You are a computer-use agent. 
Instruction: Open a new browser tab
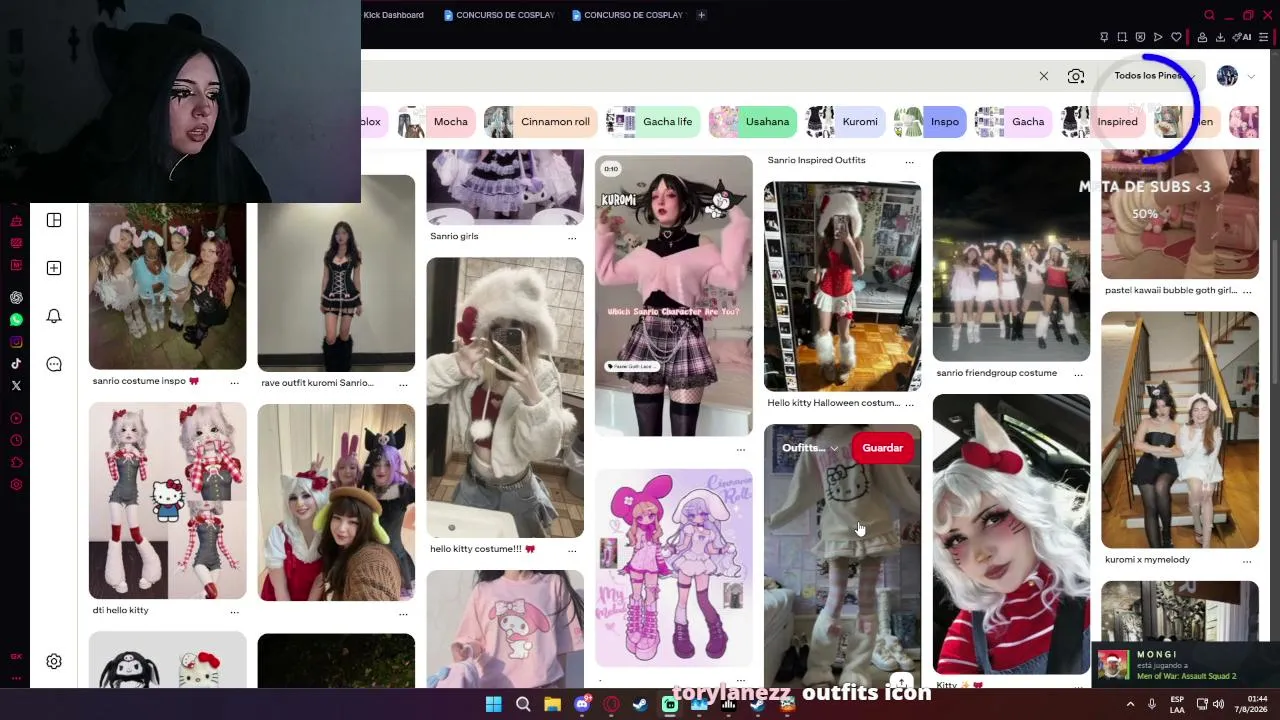coord(701,15)
